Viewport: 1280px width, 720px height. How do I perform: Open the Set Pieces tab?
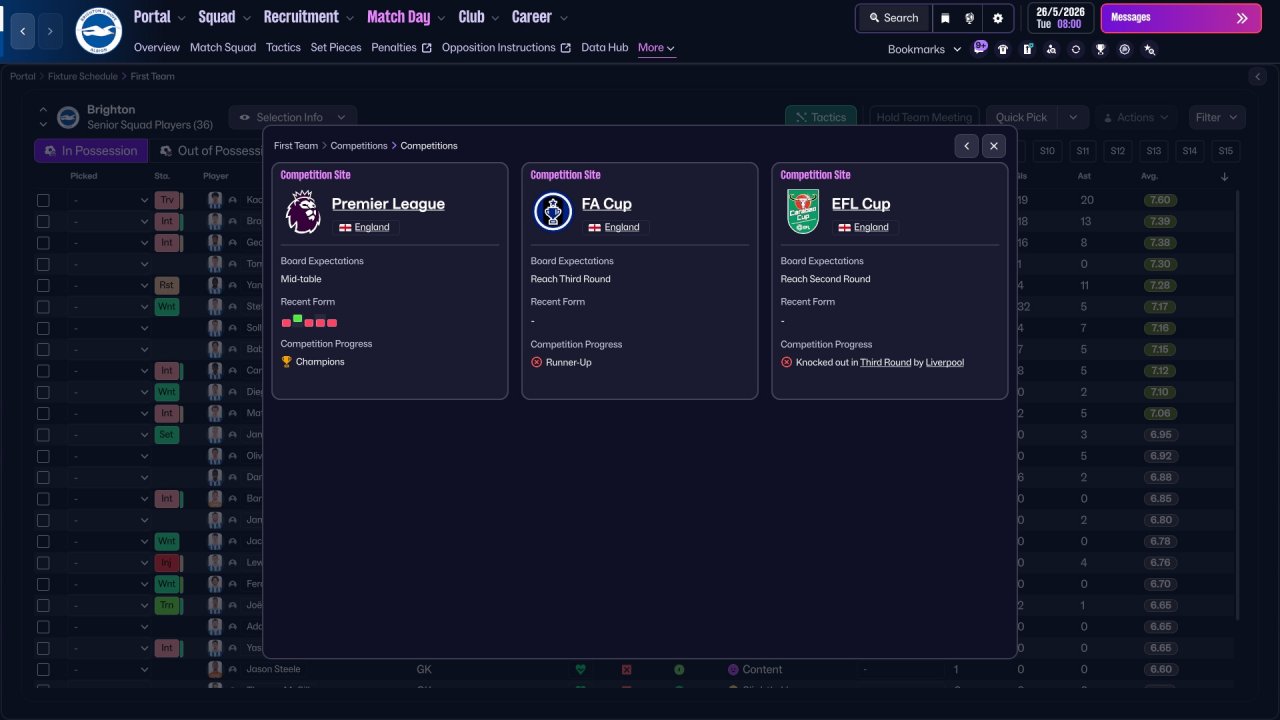pyautogui.click(x=336, y=47)
